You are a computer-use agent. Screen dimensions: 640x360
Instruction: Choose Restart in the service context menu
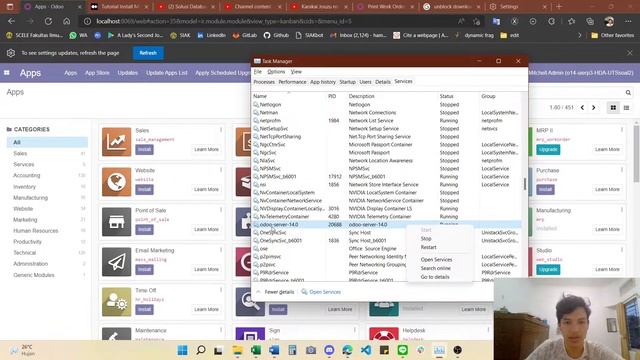coord(429,247)
